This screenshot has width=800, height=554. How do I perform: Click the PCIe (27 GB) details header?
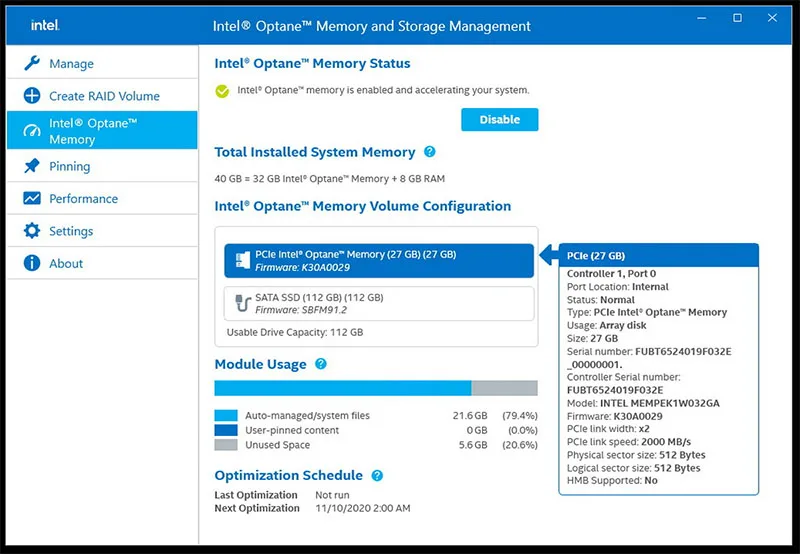pyautogui.click(x=659, y=256)
